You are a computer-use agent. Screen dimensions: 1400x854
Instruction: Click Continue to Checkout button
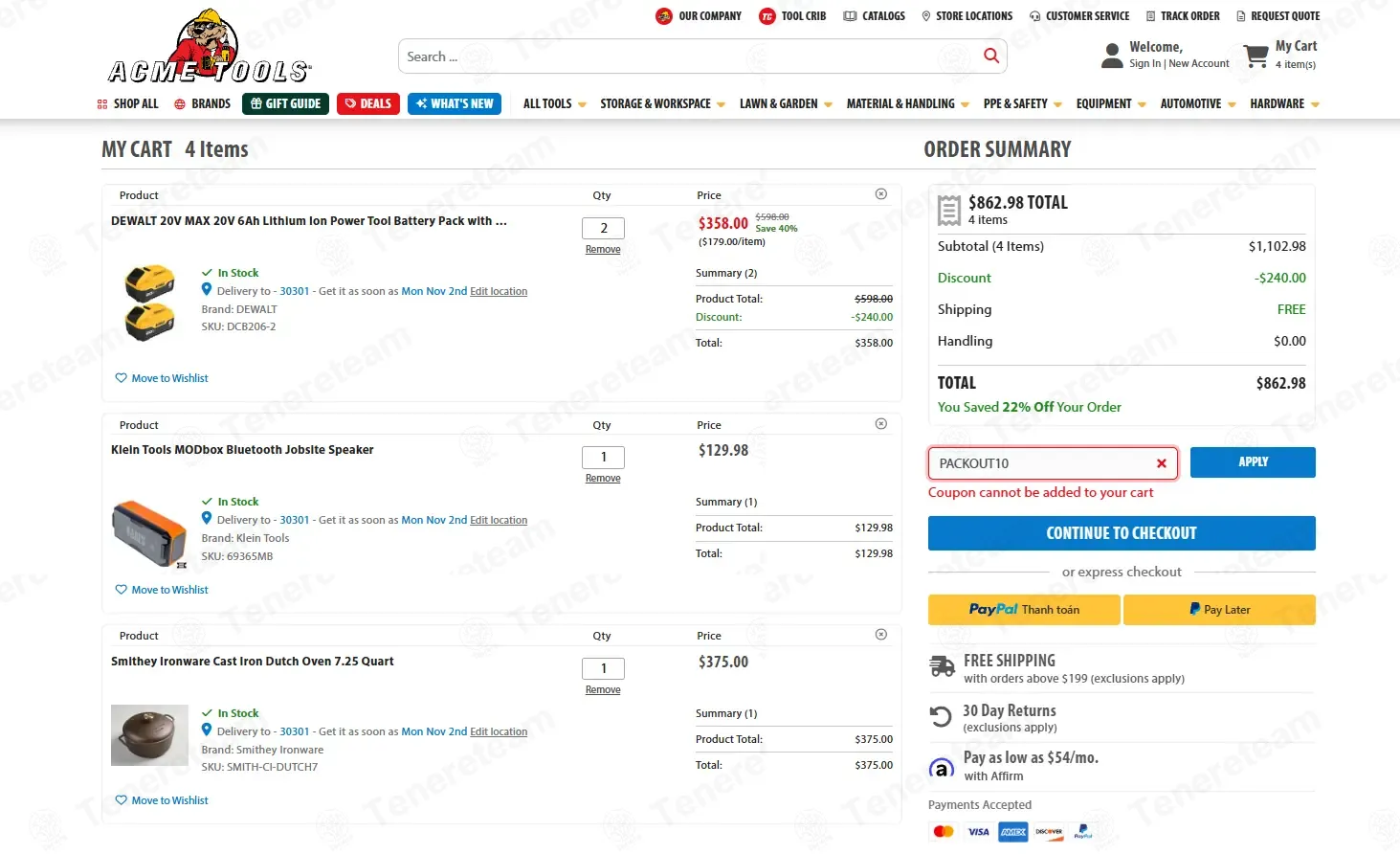pos(1122,533)
